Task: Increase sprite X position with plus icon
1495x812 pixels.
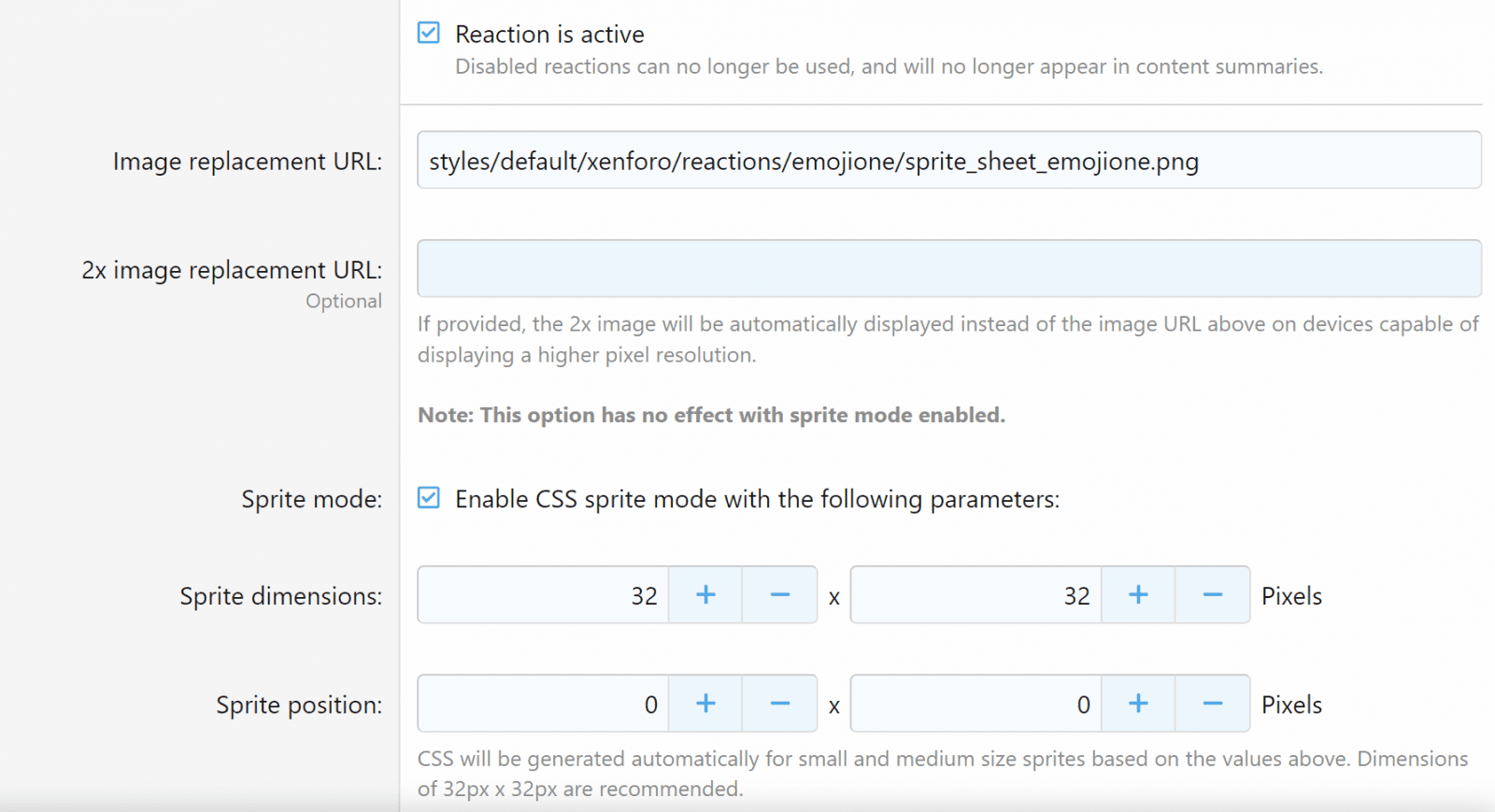Action: click(x=705, y=704)
